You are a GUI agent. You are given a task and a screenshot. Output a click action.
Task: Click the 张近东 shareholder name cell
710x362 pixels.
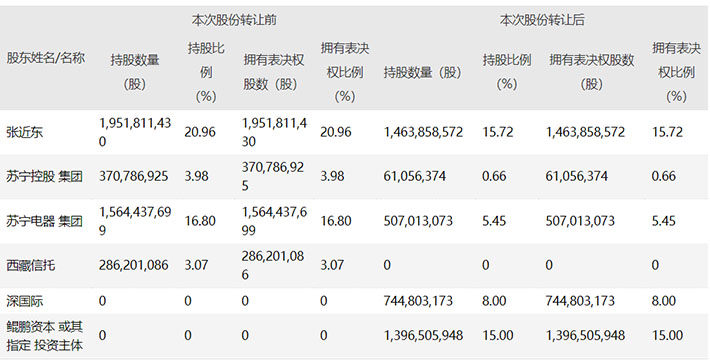(x=24, y=132)
